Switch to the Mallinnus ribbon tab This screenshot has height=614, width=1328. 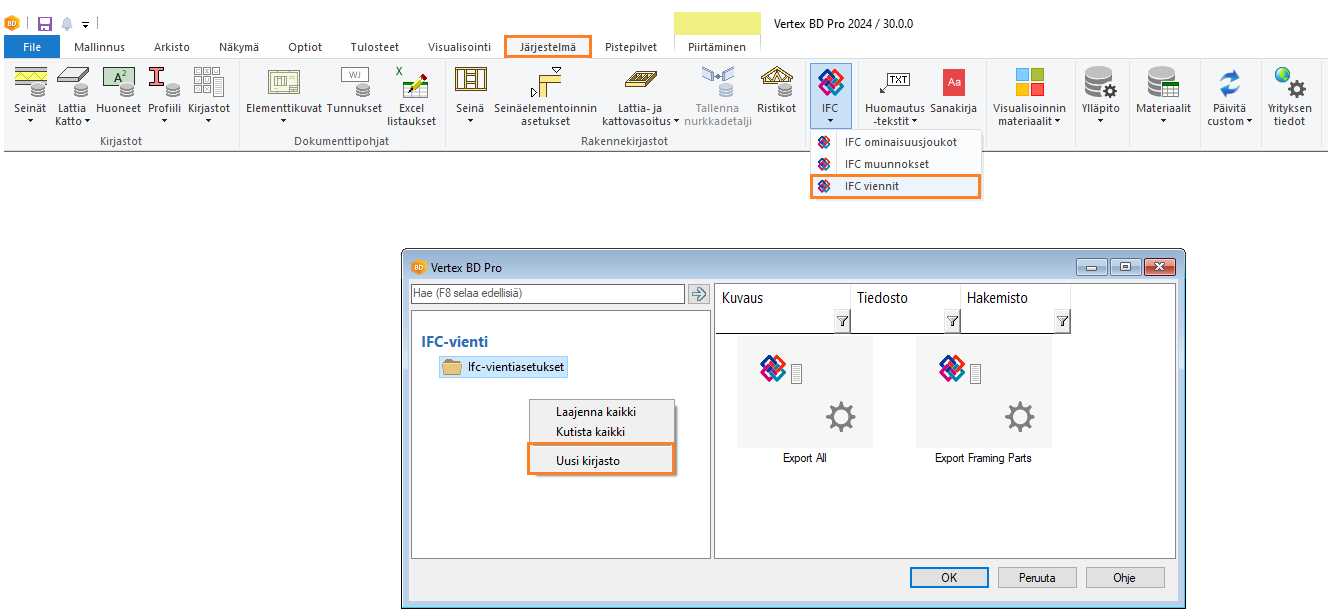click(x=99, y=47)
